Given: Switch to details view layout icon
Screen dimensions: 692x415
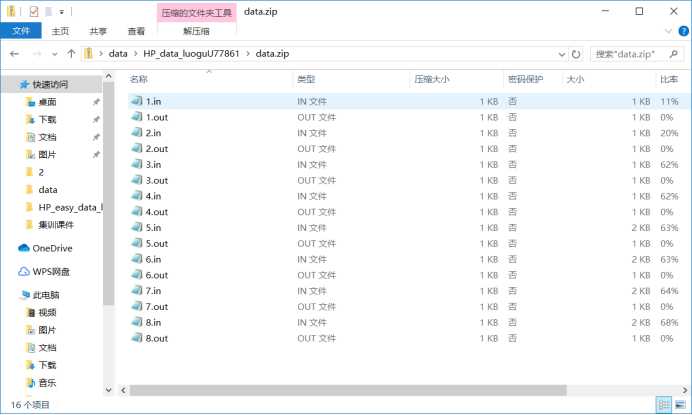Looking at the screenshot, I should (x=663, y=404).
